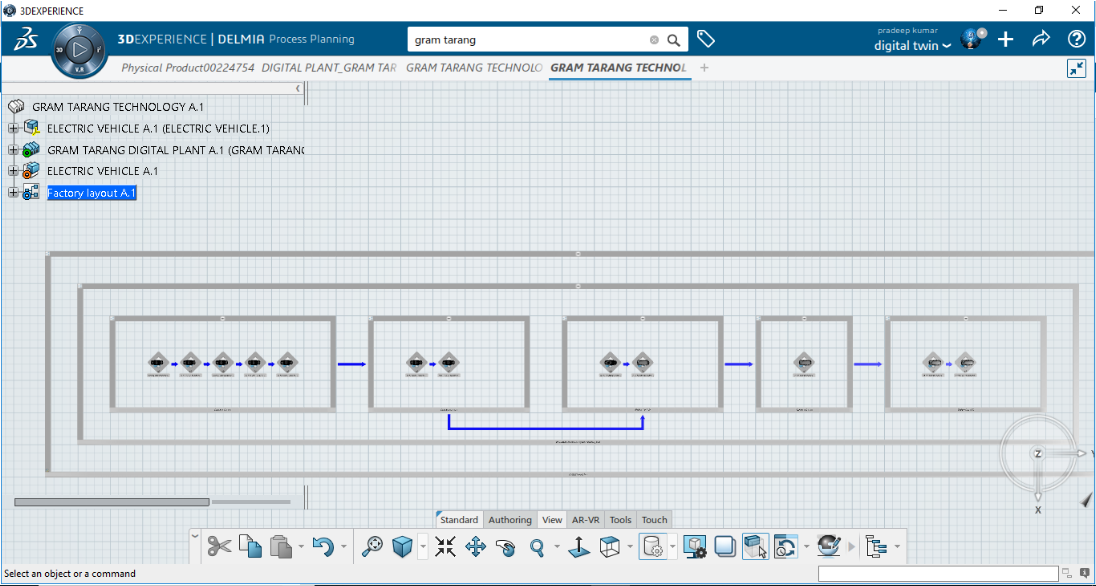Open the zoom tool dropdown arrow
The image size is (1096, 586).
(556, 547)
